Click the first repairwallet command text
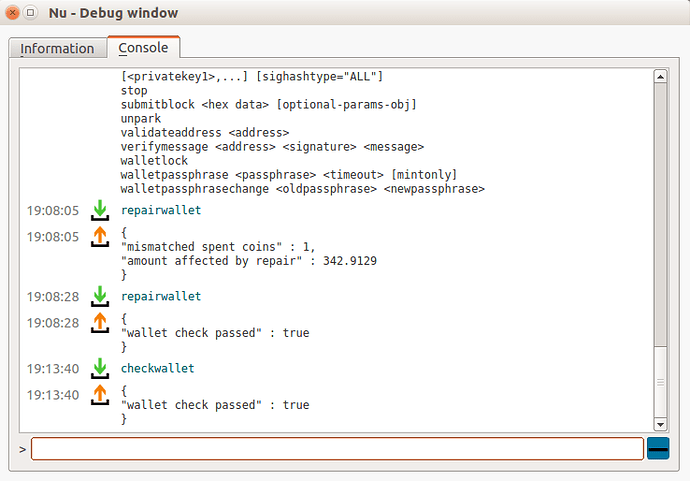The width and height of the screenshot is (690, 481). [161, 210]
